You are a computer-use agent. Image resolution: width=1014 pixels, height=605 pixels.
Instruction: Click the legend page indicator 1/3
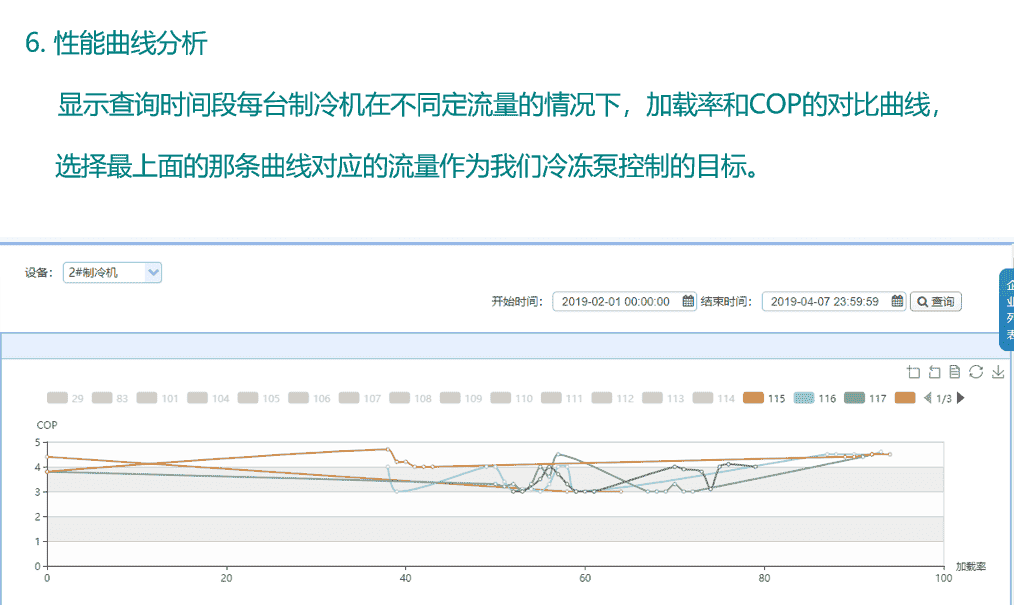(x=944, y=398)
